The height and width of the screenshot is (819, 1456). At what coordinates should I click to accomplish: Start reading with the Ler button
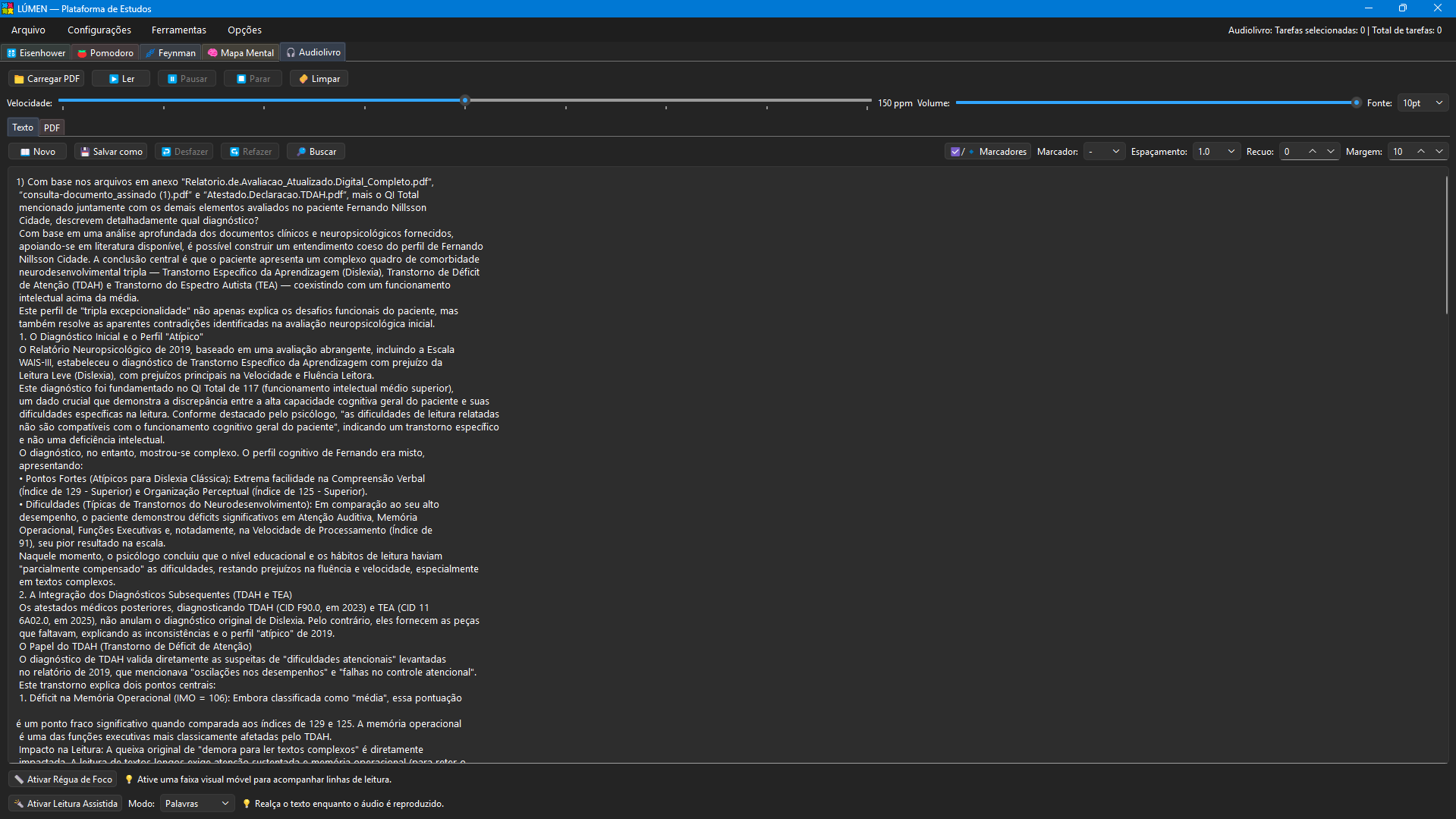(x=121, y=79)
